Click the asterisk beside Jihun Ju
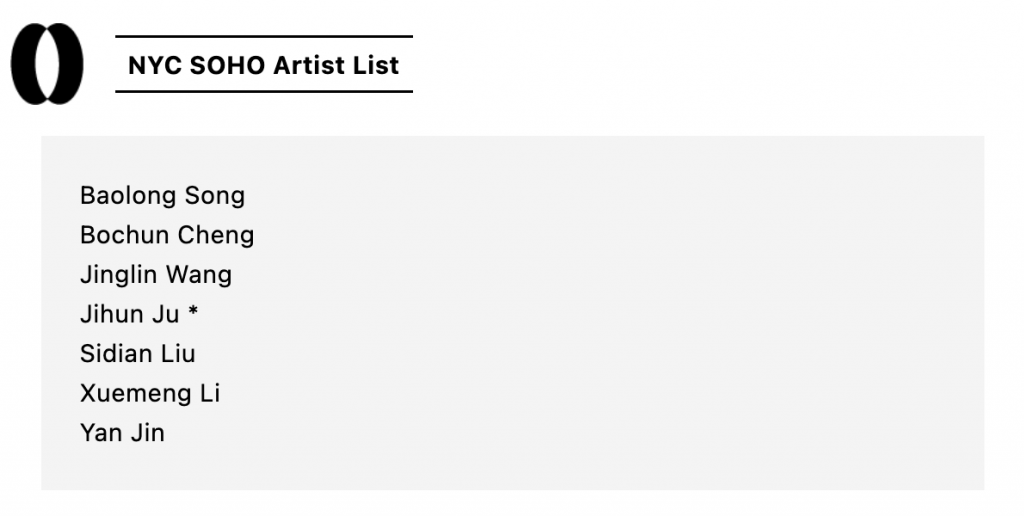The height and width of the screenshot is (516, 1024). tap(193, 312)
